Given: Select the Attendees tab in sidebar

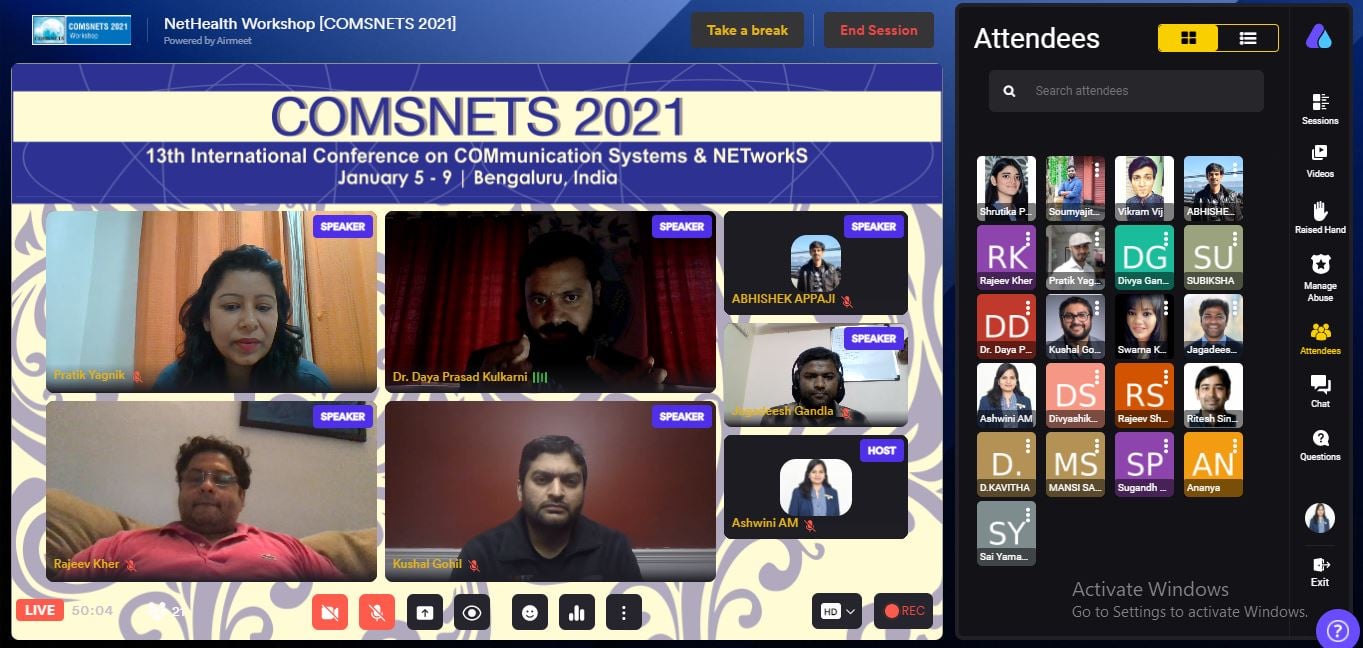Looking at the screenshot, I should pos(1320,338).
